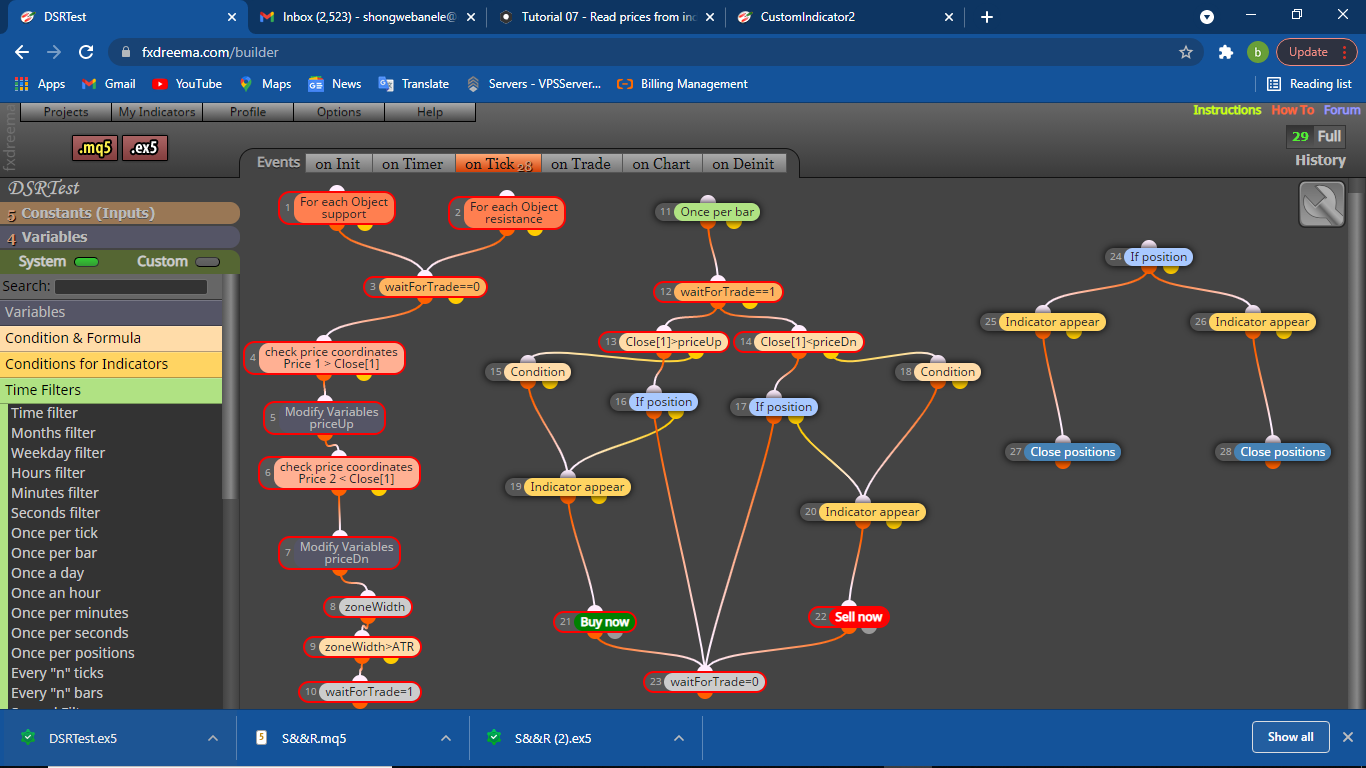Screen dimensions: 1366x768
Task: Switch to the on Init event tab
Action: (x=338, y=164)
